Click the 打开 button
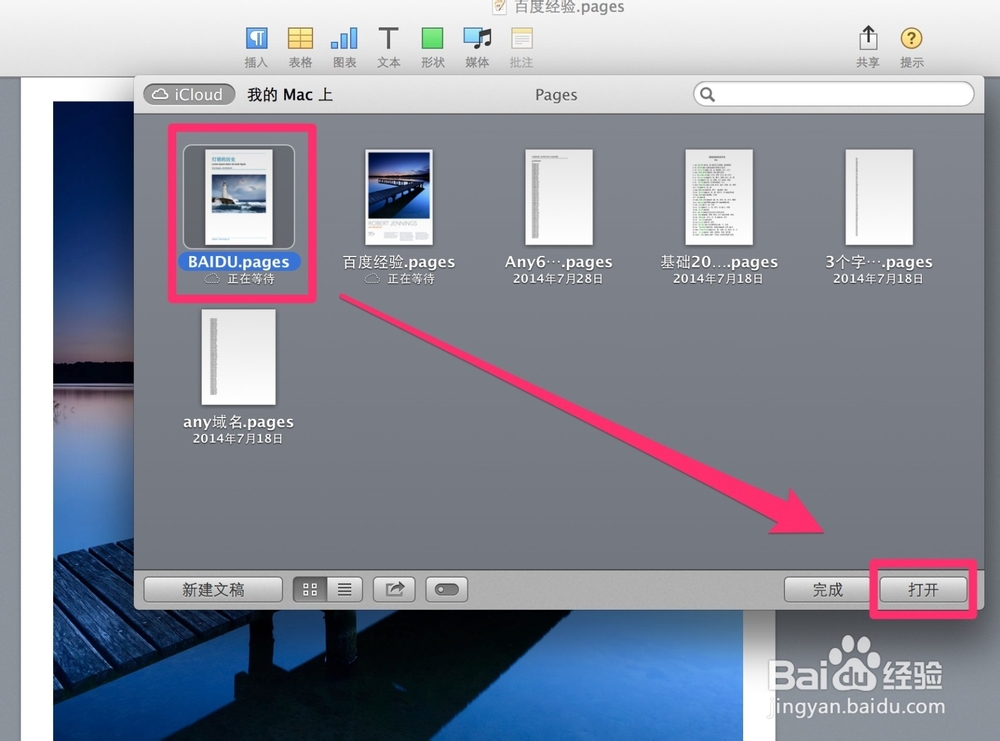 923,589
